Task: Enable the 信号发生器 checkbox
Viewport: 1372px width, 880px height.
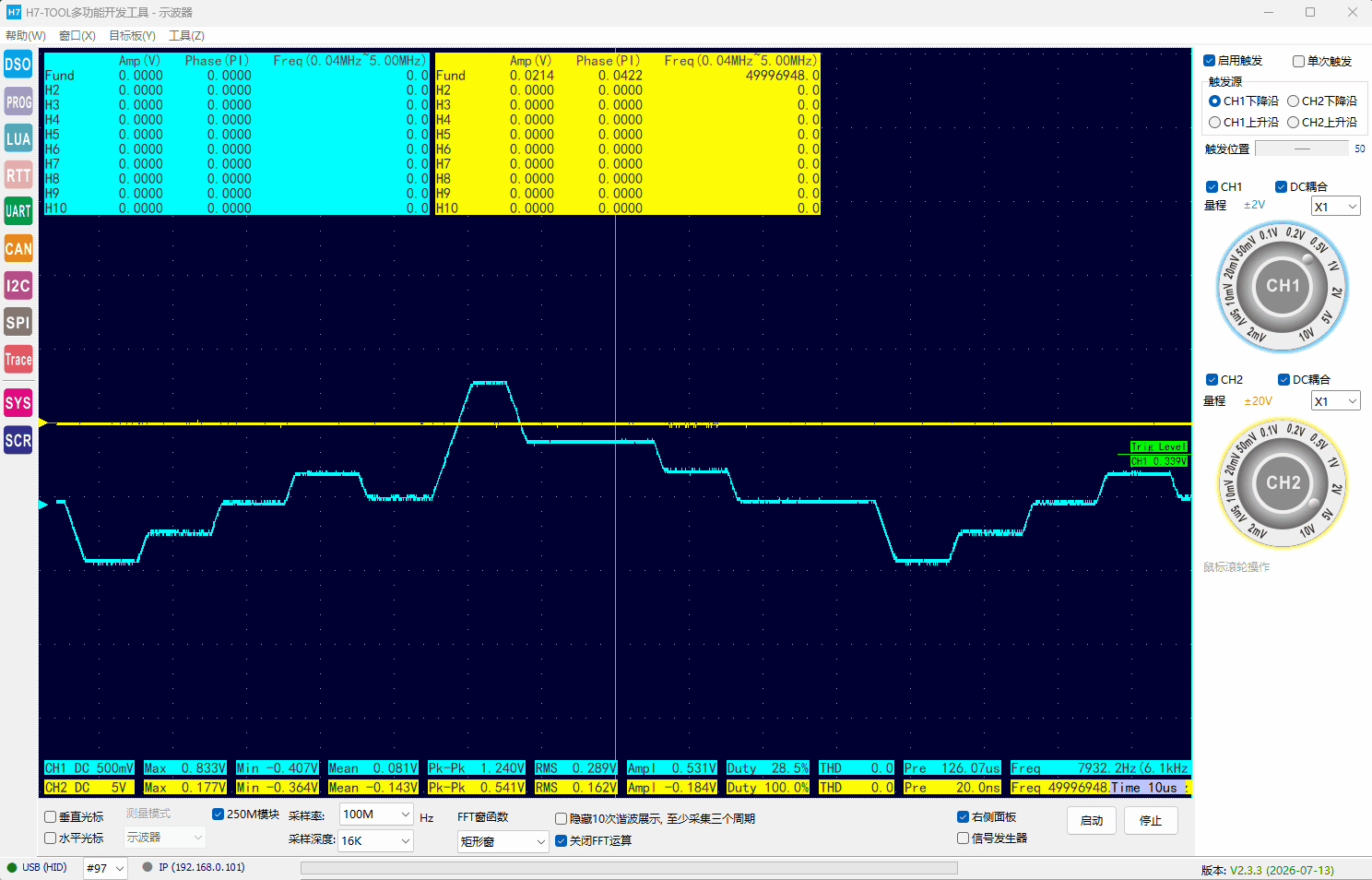Action: (964, 838)
